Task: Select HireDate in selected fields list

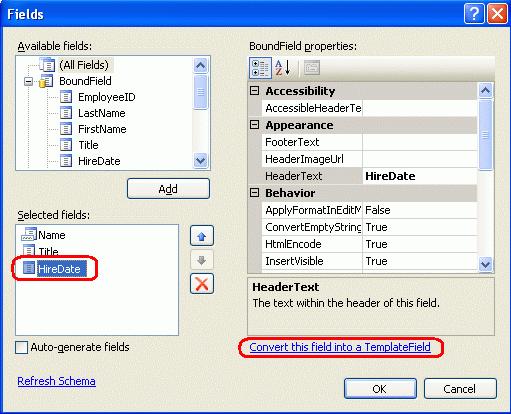Action: (61, 269)
